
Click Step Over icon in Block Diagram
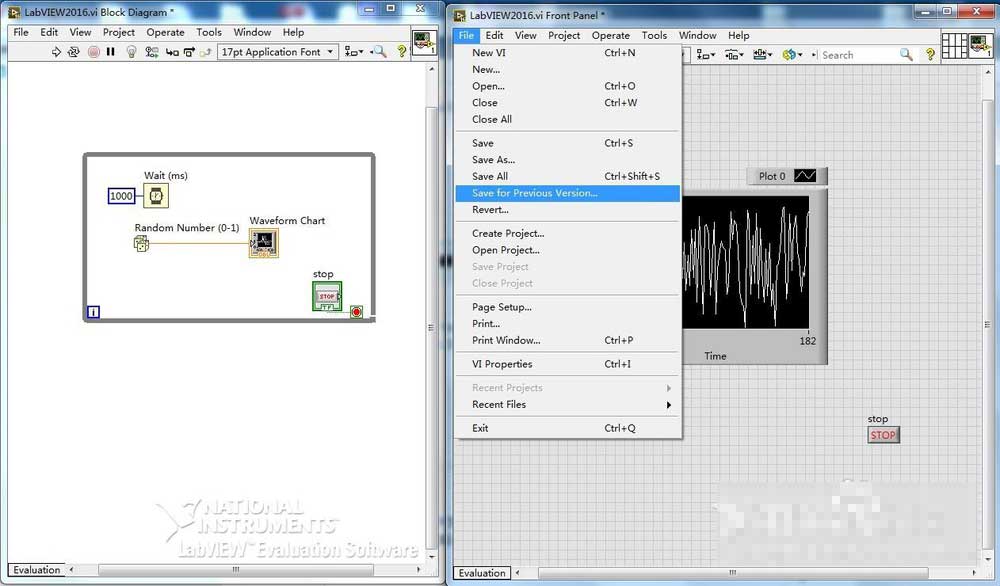[x=189, y=52]
